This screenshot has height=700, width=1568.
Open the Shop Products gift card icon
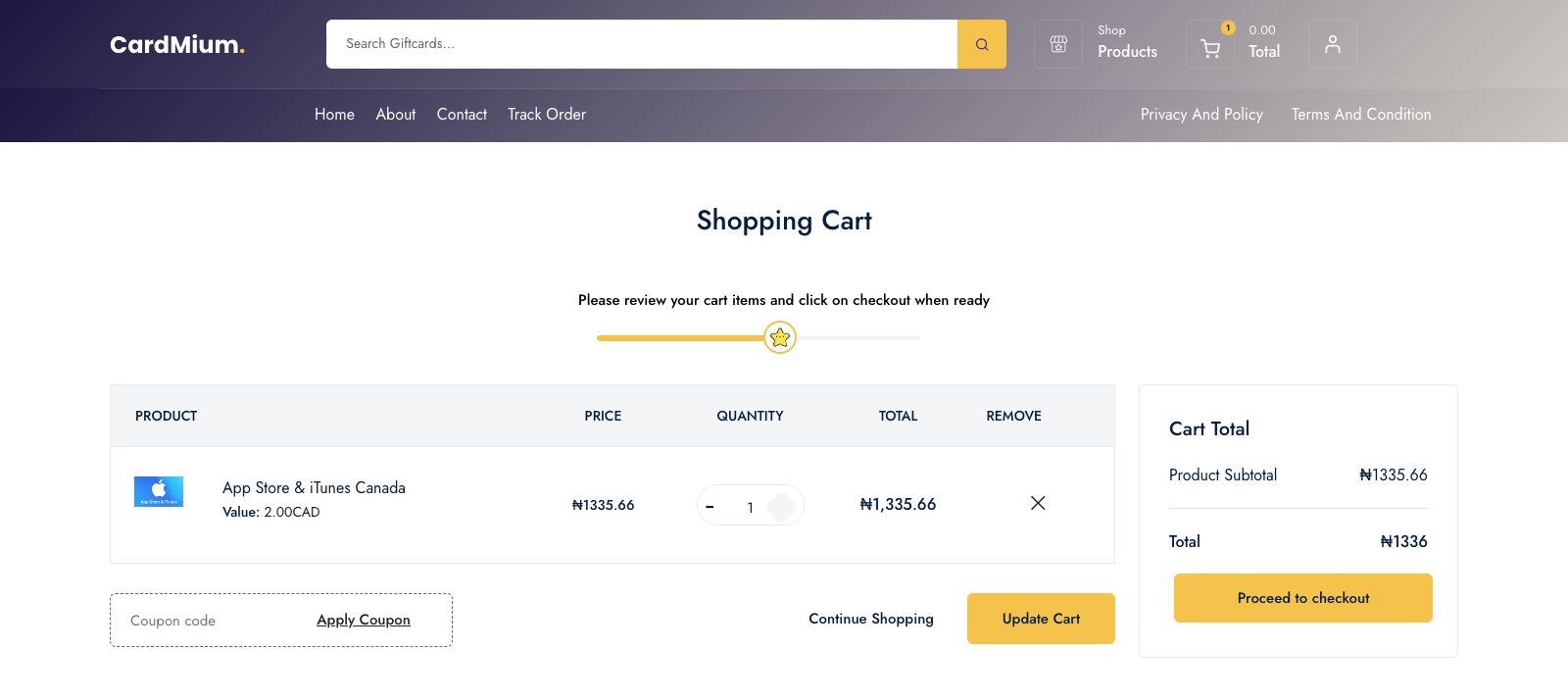1057,43
